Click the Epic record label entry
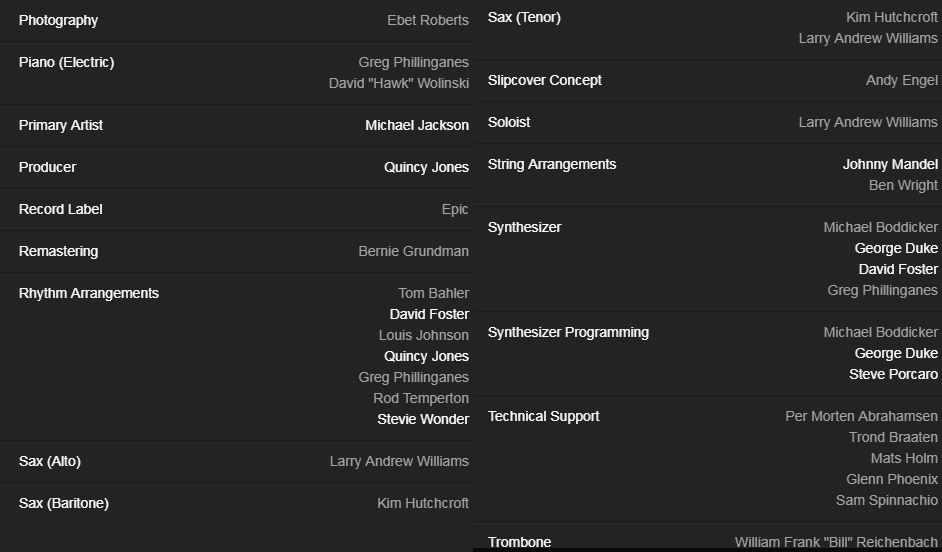 [455, 209]
